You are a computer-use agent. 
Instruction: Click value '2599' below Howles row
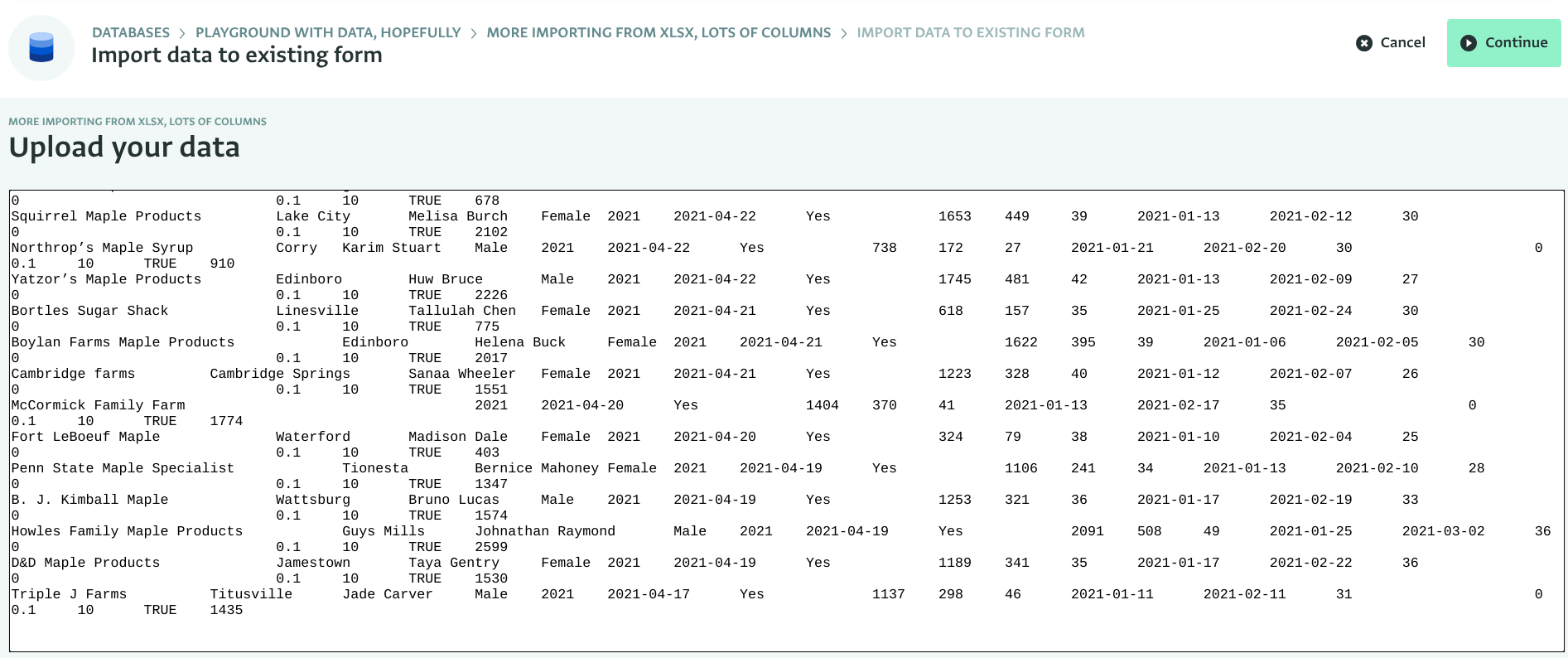click(491, 547)
